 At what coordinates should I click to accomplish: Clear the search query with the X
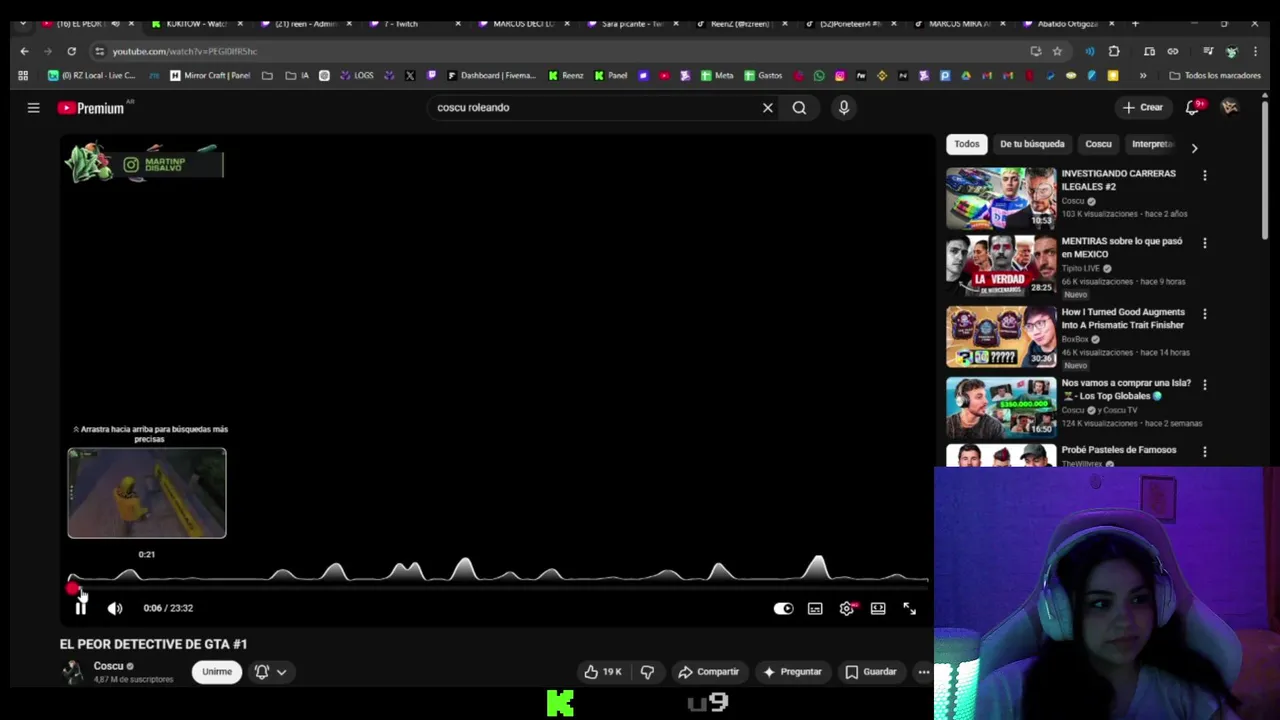point(768,107)
